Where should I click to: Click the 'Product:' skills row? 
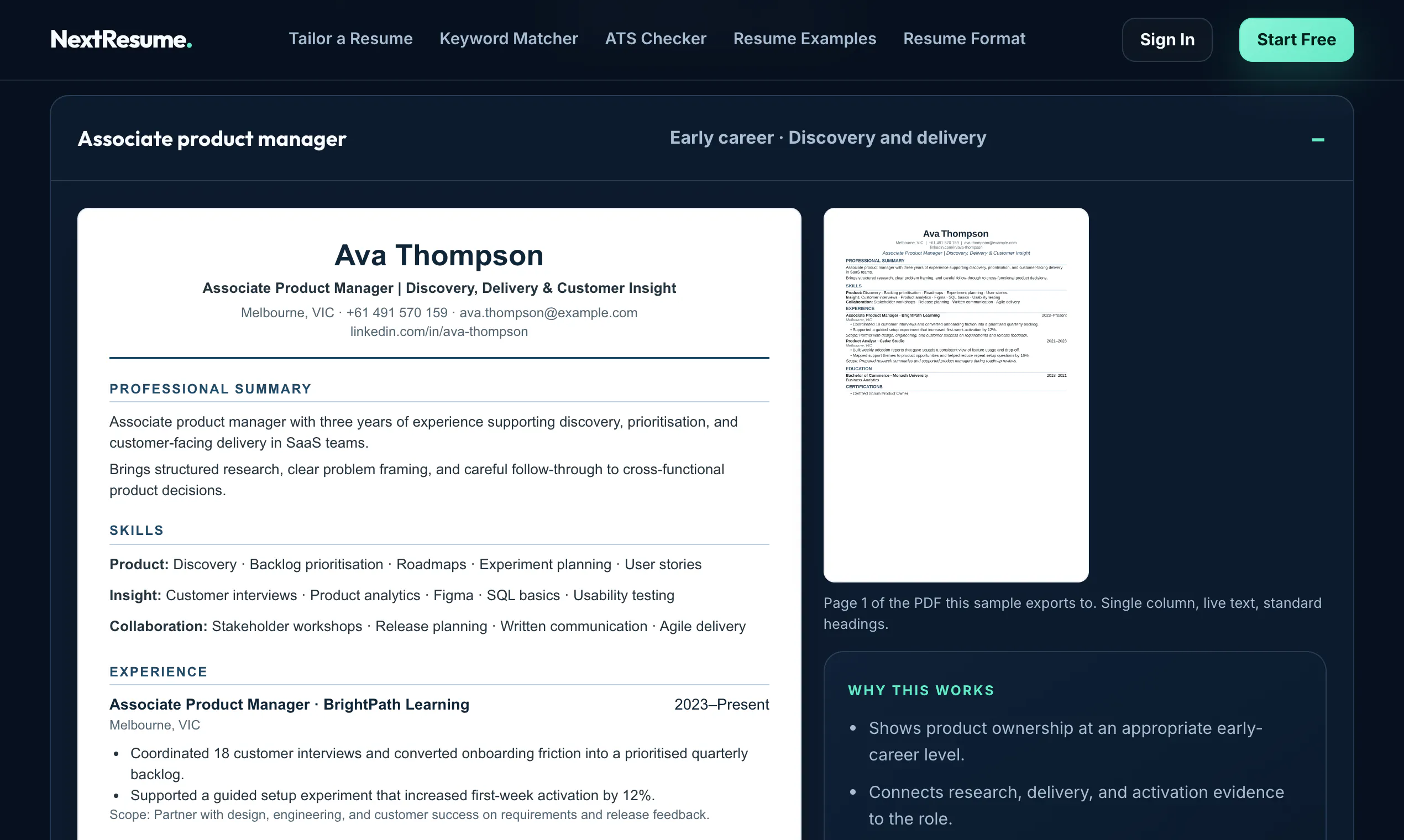(x=405, y=564)
